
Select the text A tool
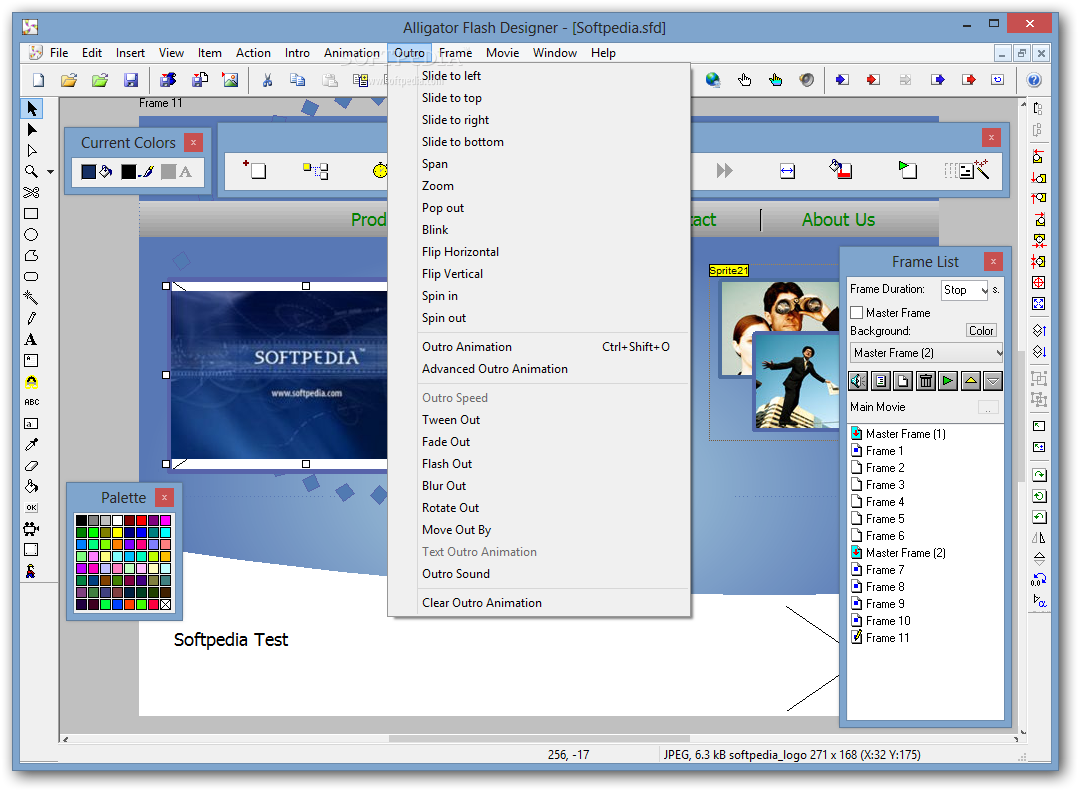[31, 339]
